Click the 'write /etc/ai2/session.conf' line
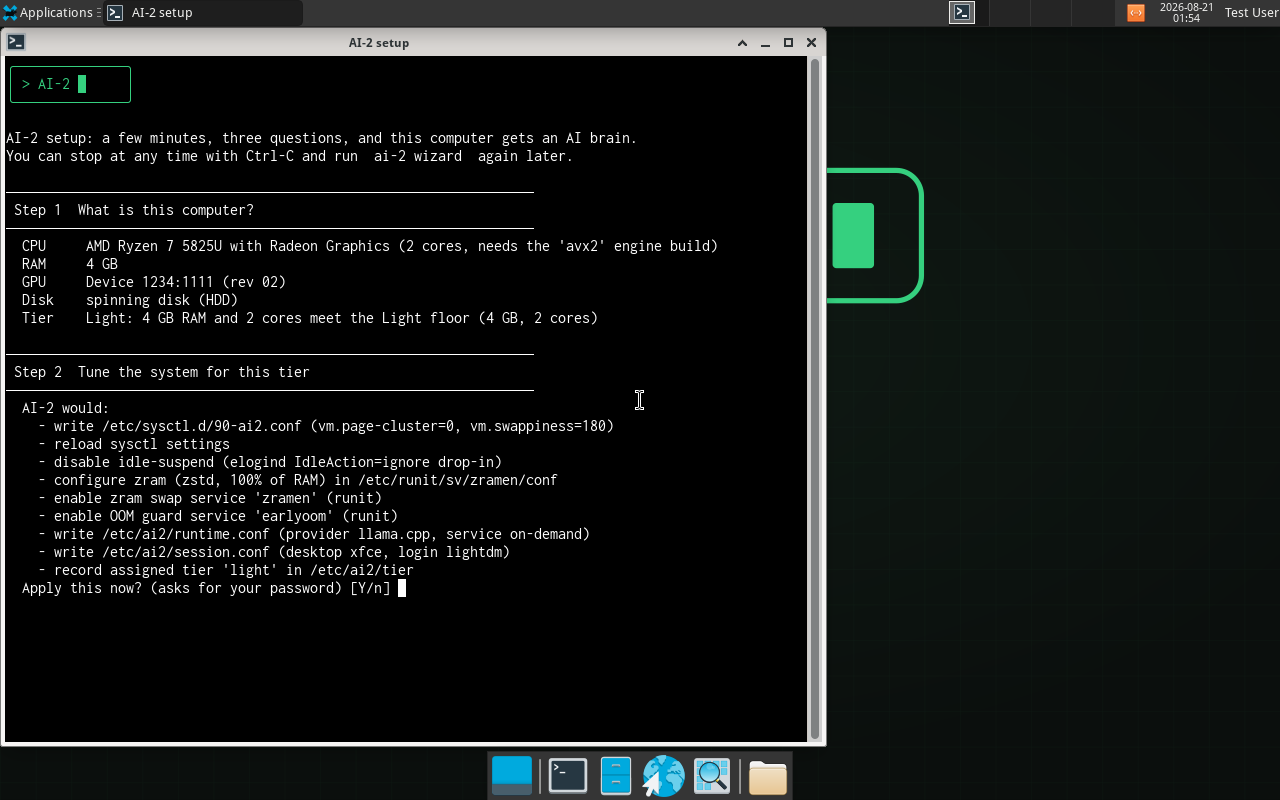This screenshot has height=800, width=1280. coord(274,552)
